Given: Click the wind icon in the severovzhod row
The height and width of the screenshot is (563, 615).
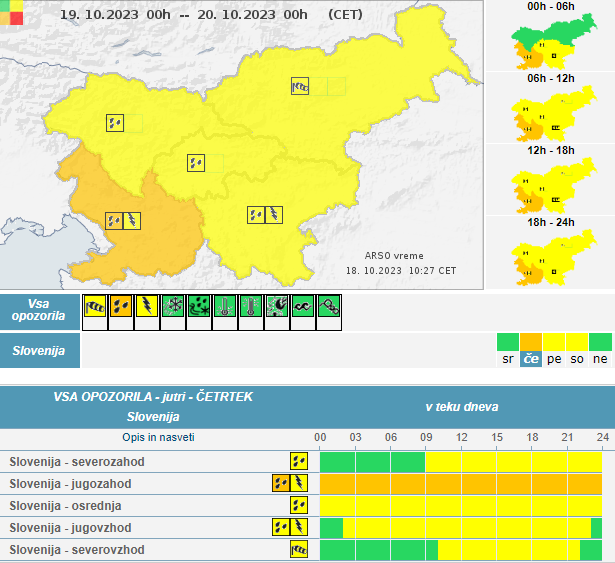Looking at the screenshot, I should point(299,550).
